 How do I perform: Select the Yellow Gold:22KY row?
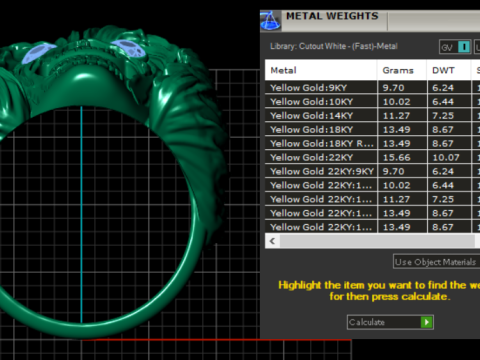[x=372, y=157]
